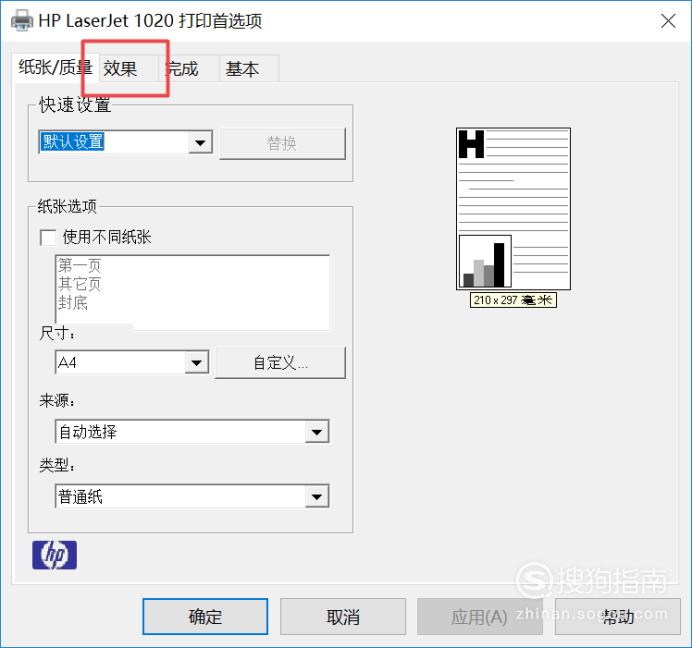The height and width of the screenshot is (648, 692).
Task: Enable the 使用不同纸张 checkbox
Action: tap(48, 237)
